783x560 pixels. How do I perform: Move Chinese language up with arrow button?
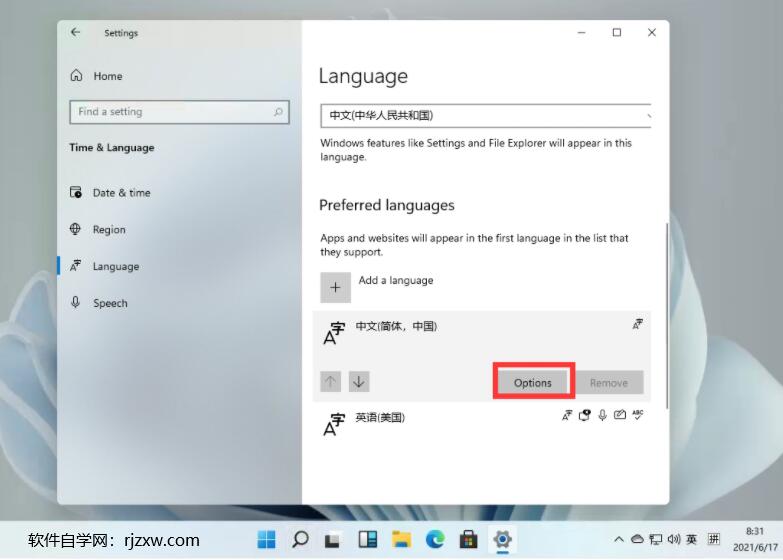click(331, 382)
